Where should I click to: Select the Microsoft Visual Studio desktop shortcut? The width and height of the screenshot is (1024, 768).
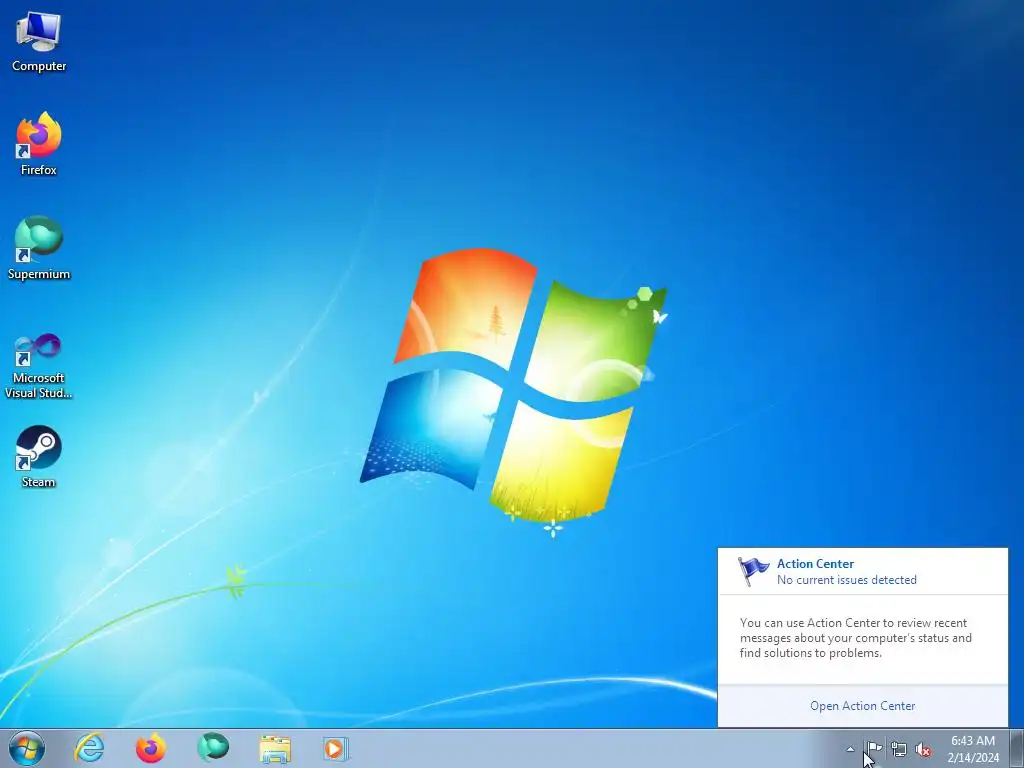[x=39, y=366]
